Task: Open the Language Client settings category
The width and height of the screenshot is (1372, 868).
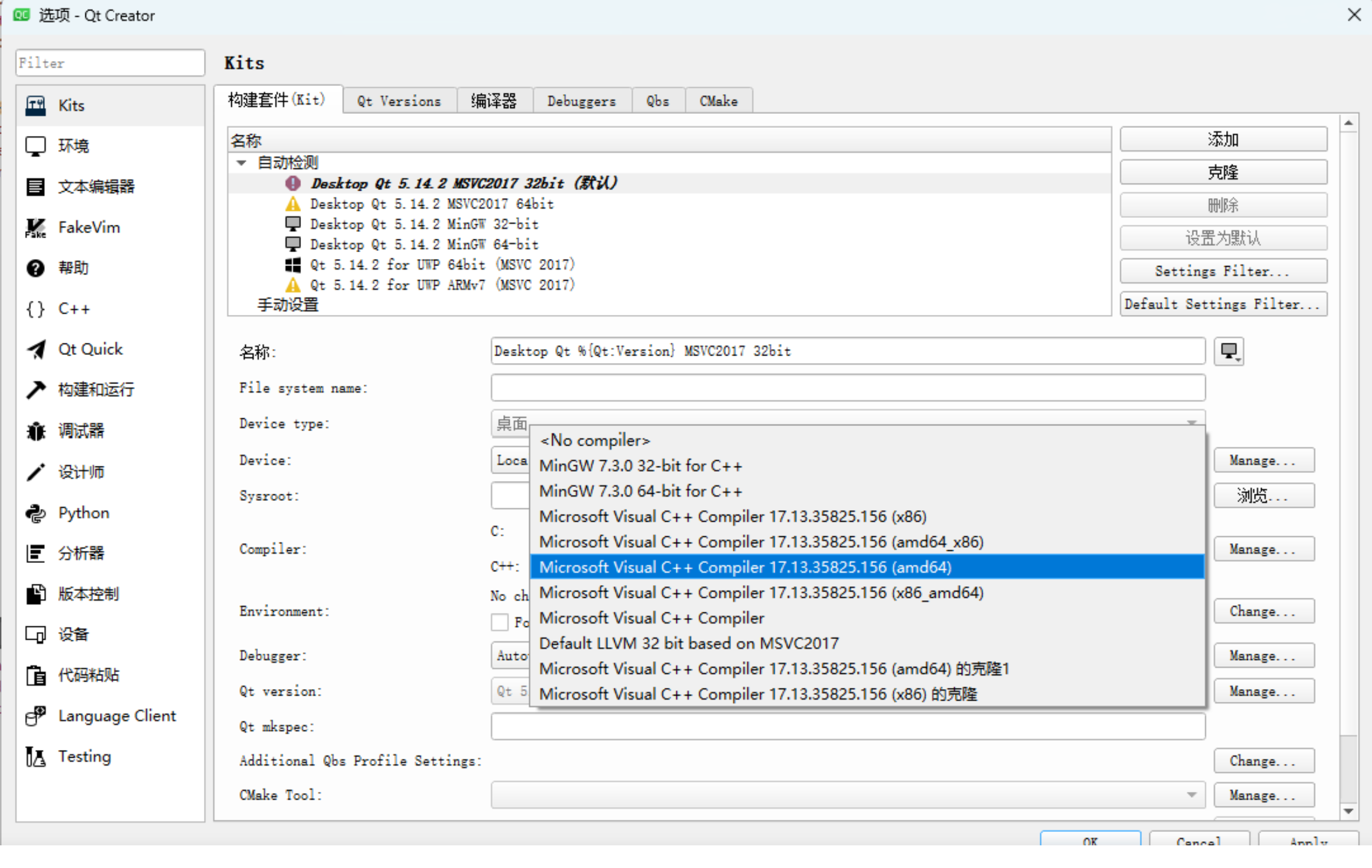Action: coord(116,716)
